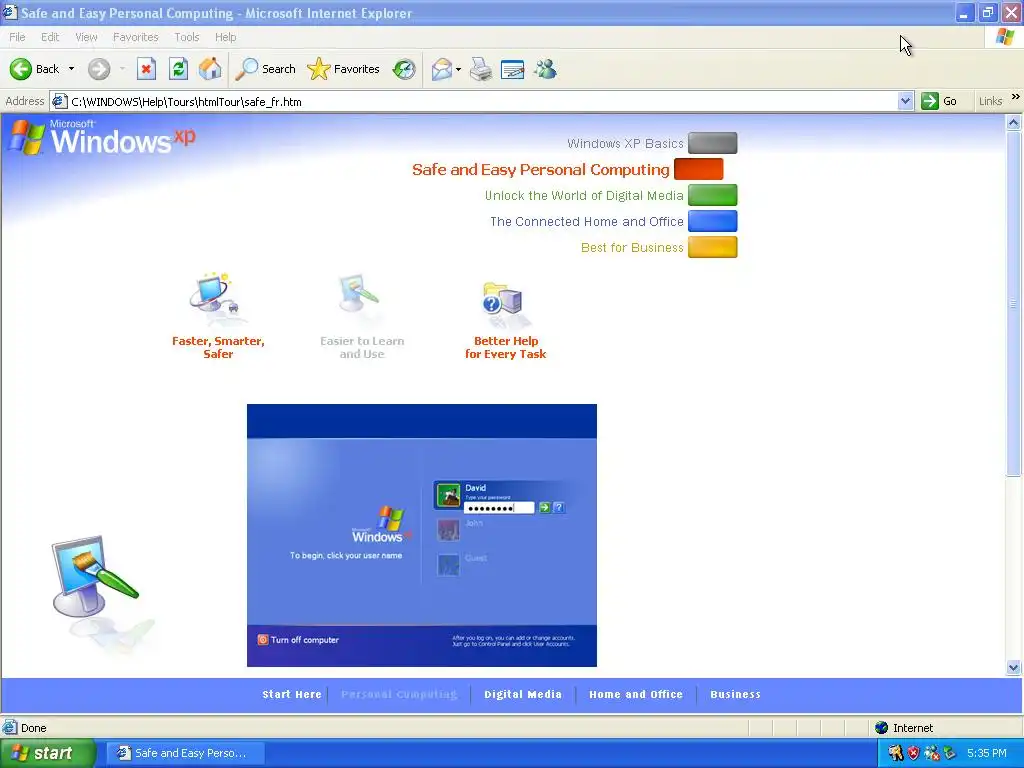Viewport: 1024px width, 768px height.
Task: Click the green Digital Media swatch
Action: point(712,195)
